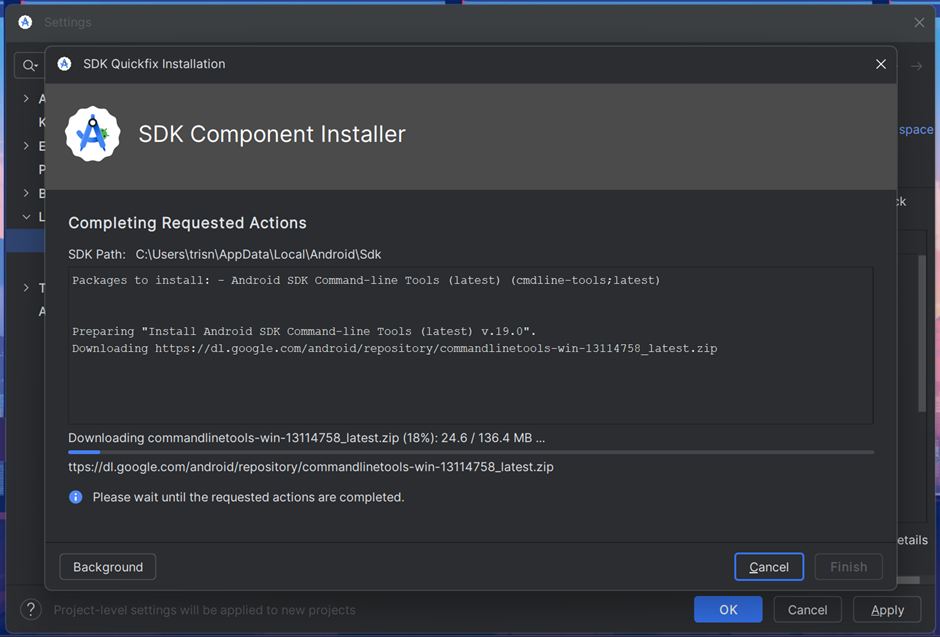Close the SDK Quickfix Installation dialog
Screen dimensions: 940x637
(x=881, y=64)
